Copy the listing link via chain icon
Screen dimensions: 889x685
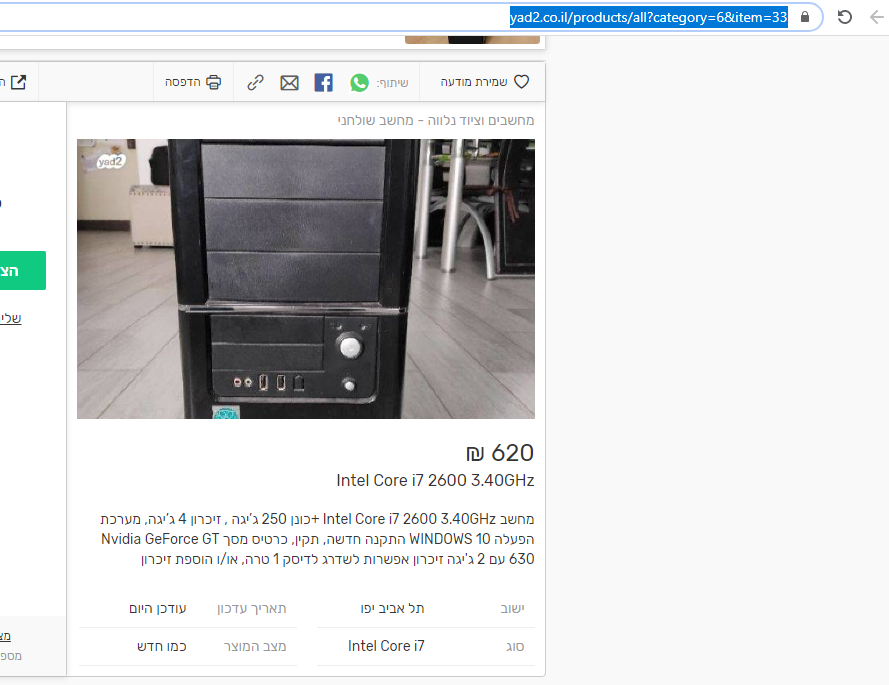[x=255, y=83]
